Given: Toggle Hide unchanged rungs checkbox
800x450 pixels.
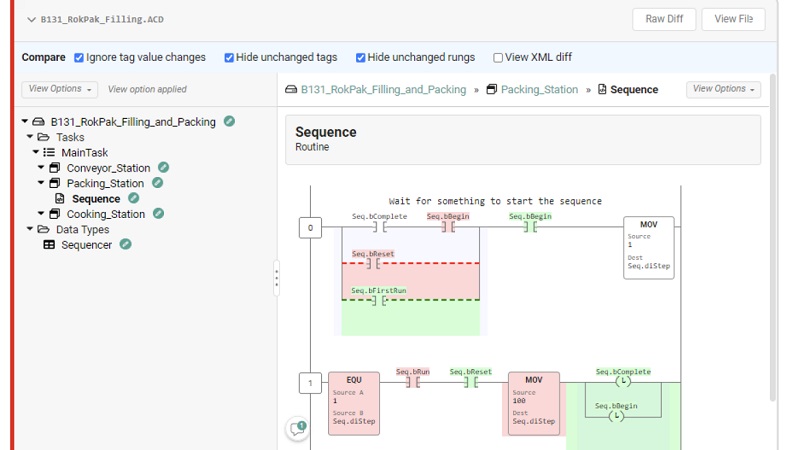Looking at the screenshot, I should pyautogui.click(x=361, y=58).
